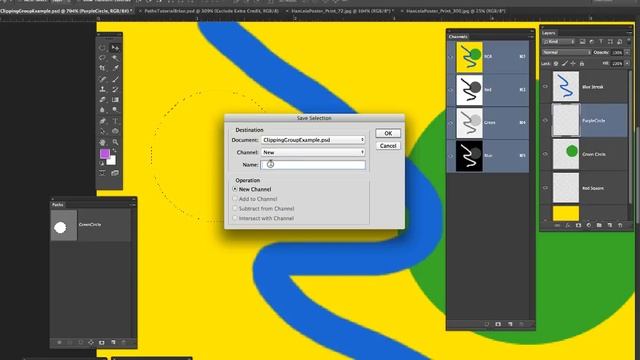Toggle visibility of the Green channel

(451, 123)
